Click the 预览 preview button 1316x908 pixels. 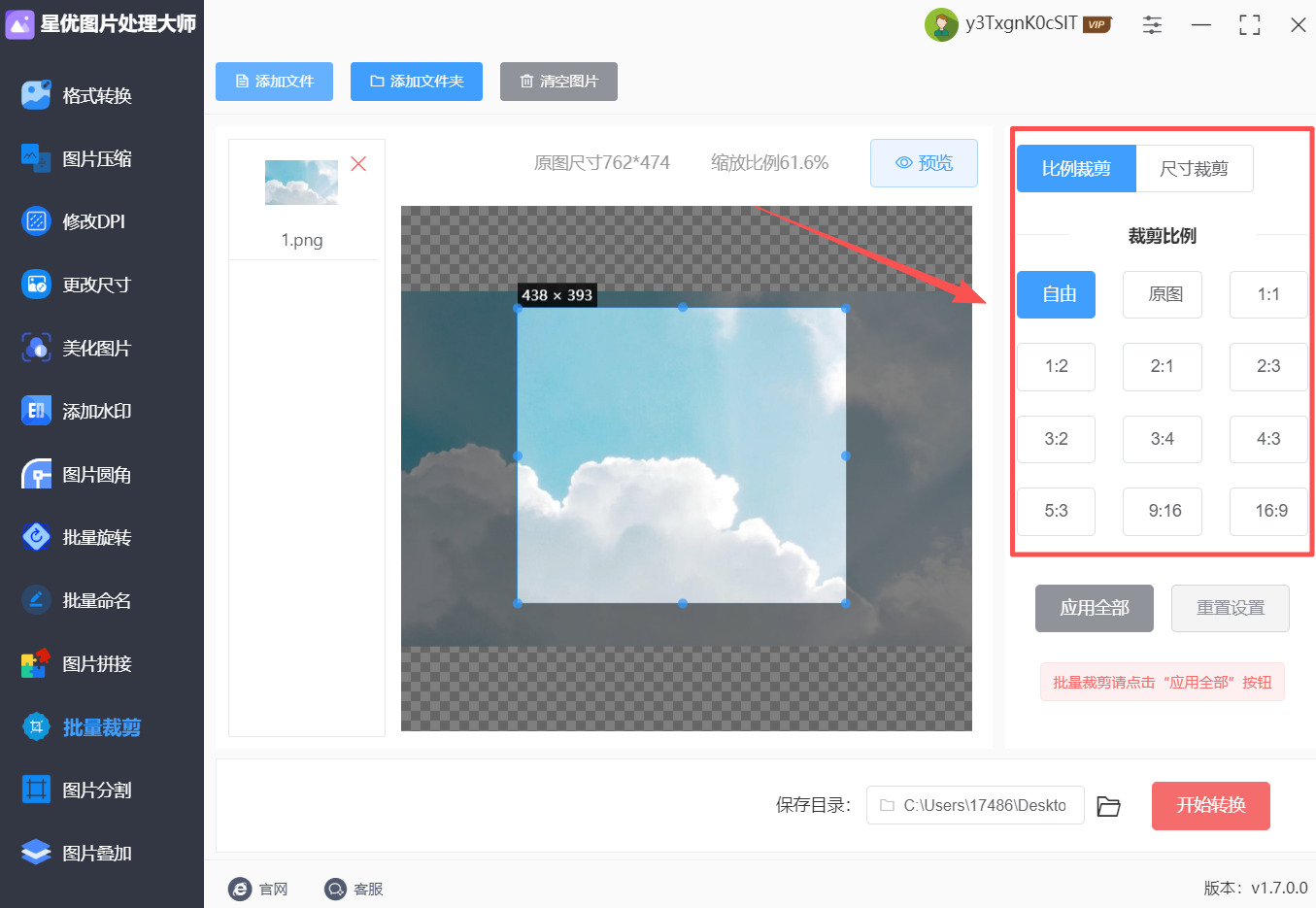924,163
